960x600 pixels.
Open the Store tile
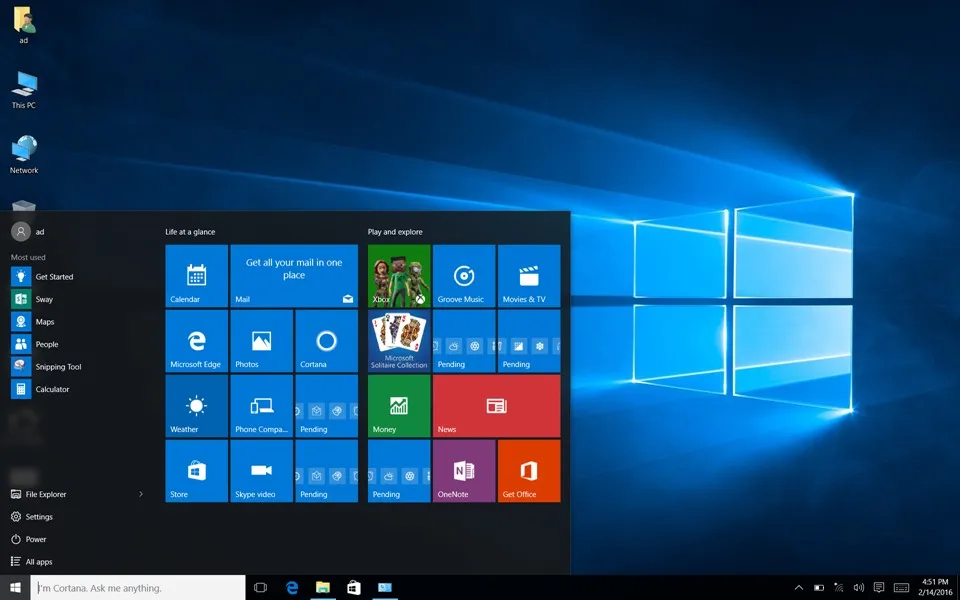click(x=197, y=470)
